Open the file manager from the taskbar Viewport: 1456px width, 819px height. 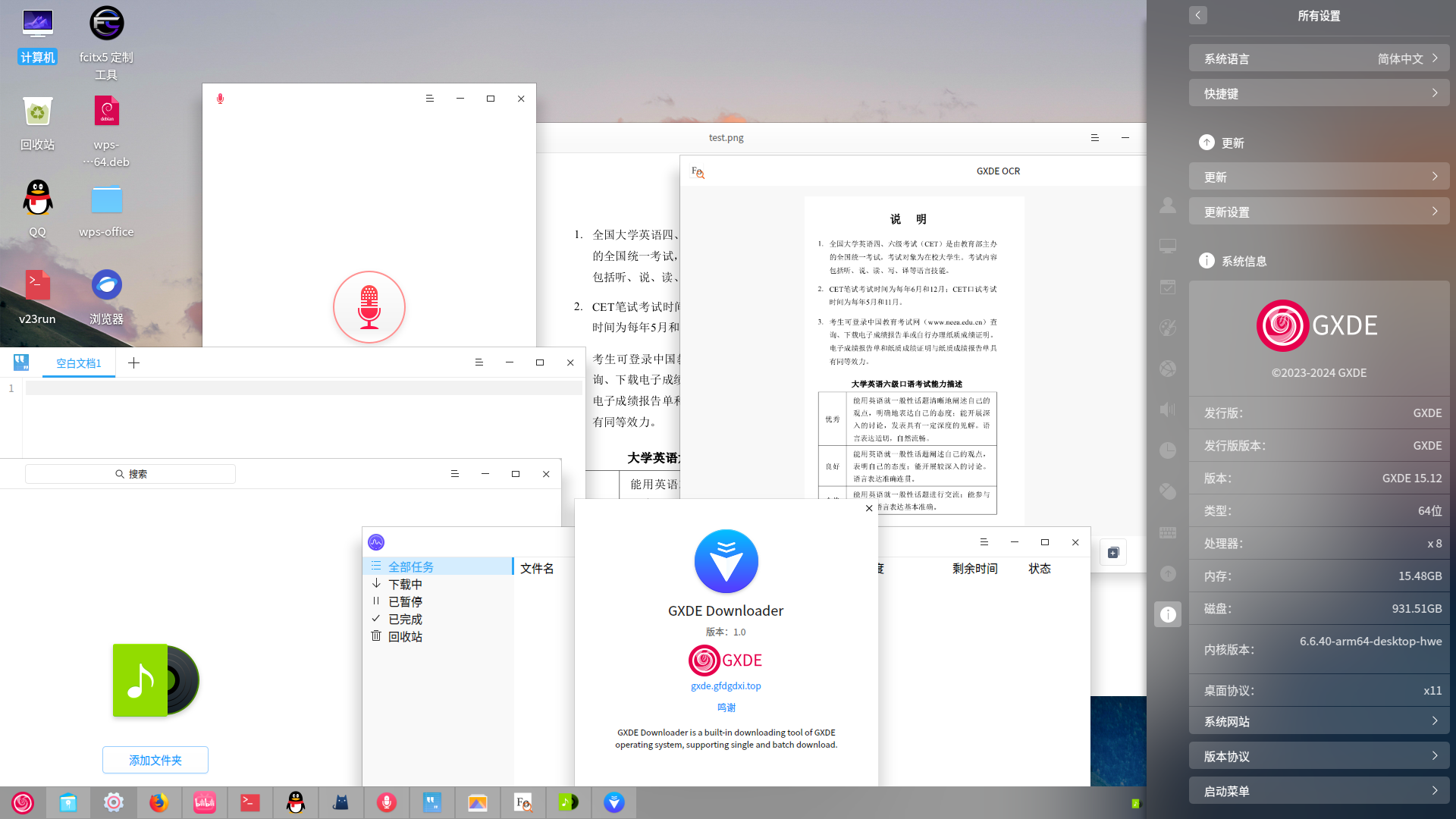pyautogui.click(x=68, y=802)
